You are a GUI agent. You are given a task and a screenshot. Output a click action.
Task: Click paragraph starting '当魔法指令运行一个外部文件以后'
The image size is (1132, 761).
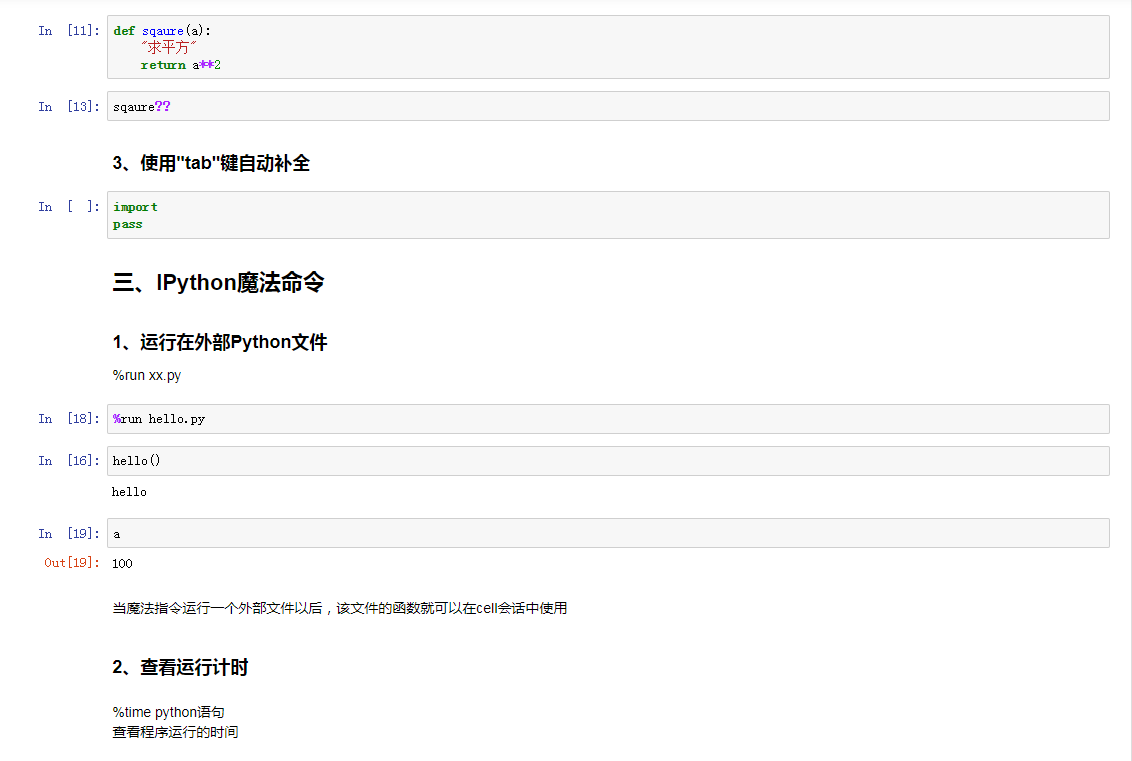click(x=339, y=608)
